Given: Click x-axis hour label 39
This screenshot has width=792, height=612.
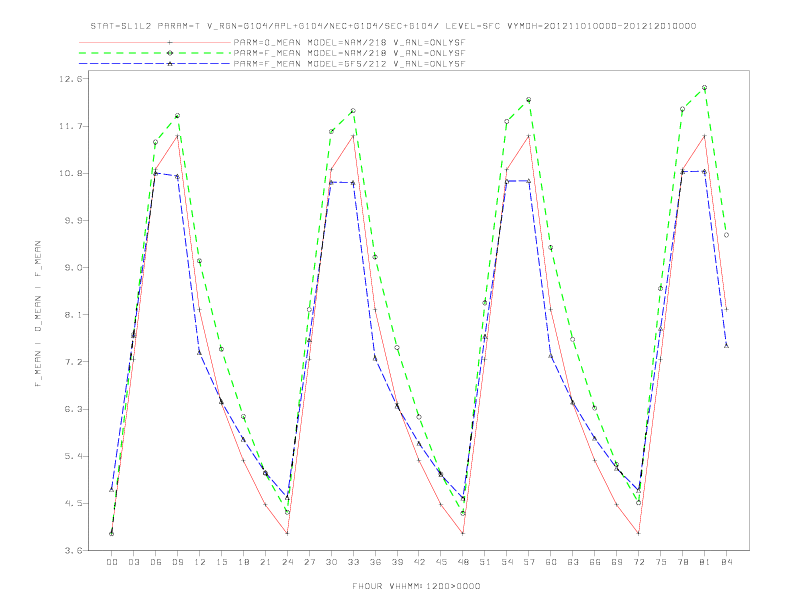Looking at the screenshot, I should 397,562.
